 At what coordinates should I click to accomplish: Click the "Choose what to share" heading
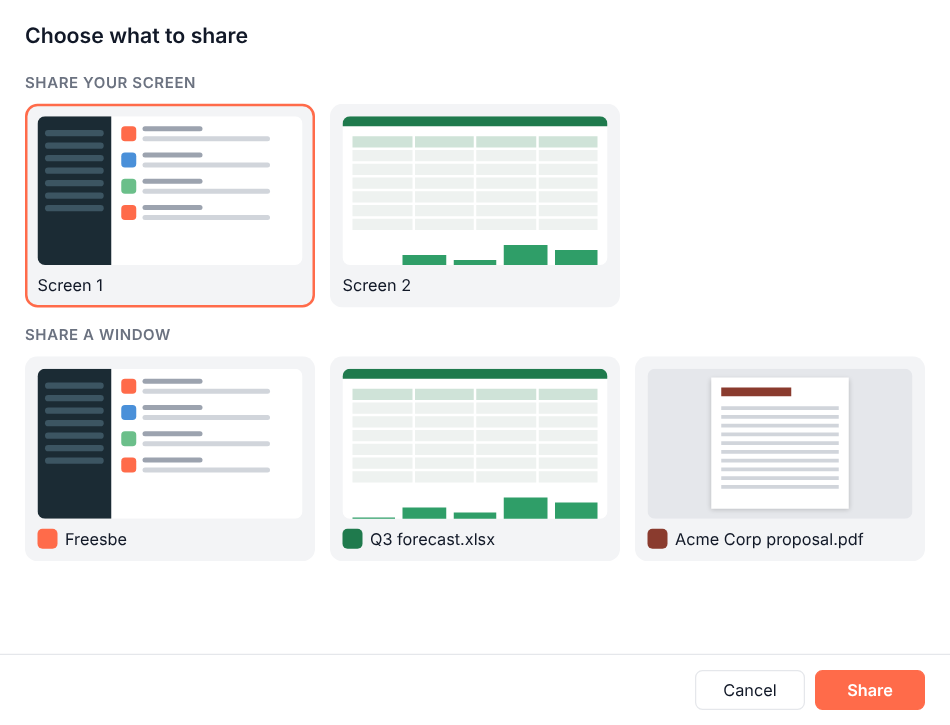(x=136, y=36)
